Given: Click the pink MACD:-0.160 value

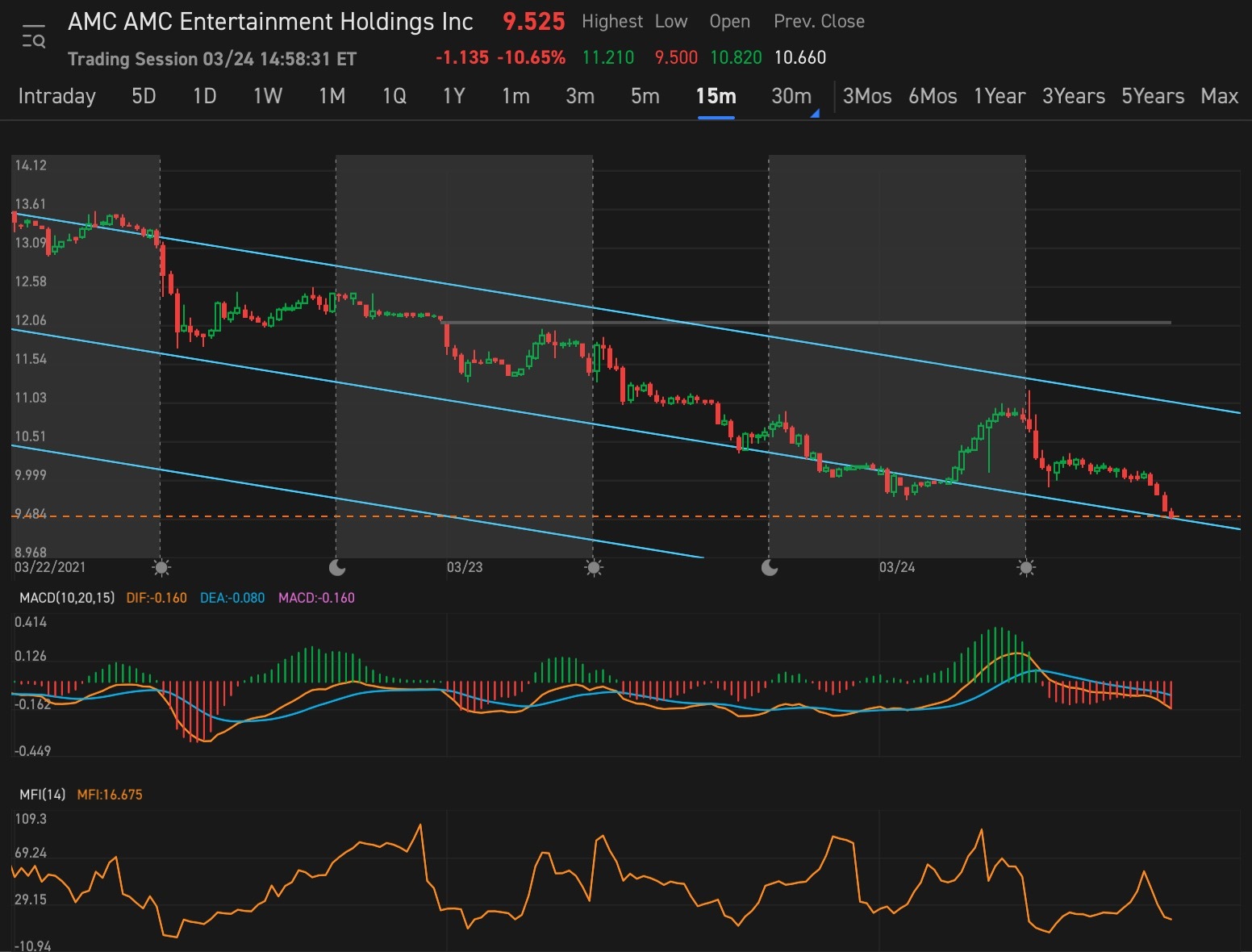Looking at the screenshot, I should [316, 598].
